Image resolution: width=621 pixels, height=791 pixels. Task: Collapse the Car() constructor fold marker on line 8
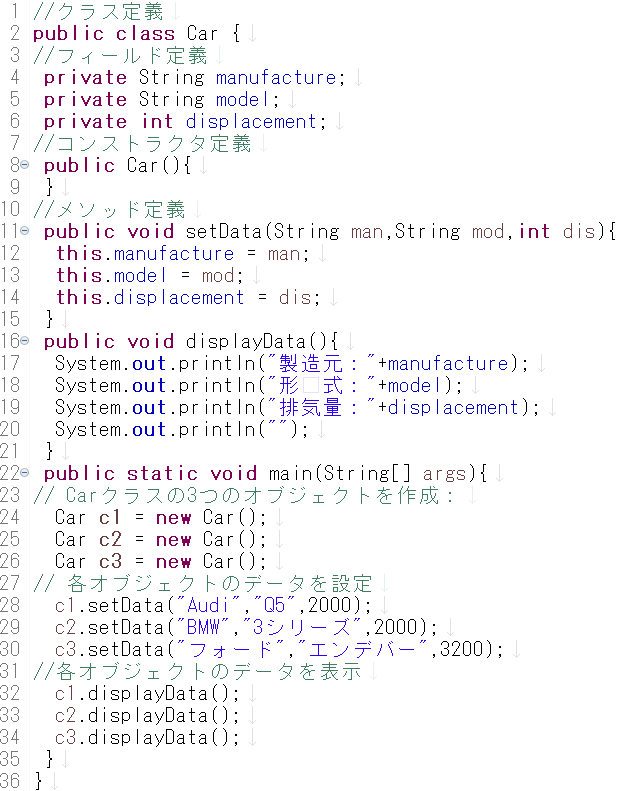click(24, 165)
